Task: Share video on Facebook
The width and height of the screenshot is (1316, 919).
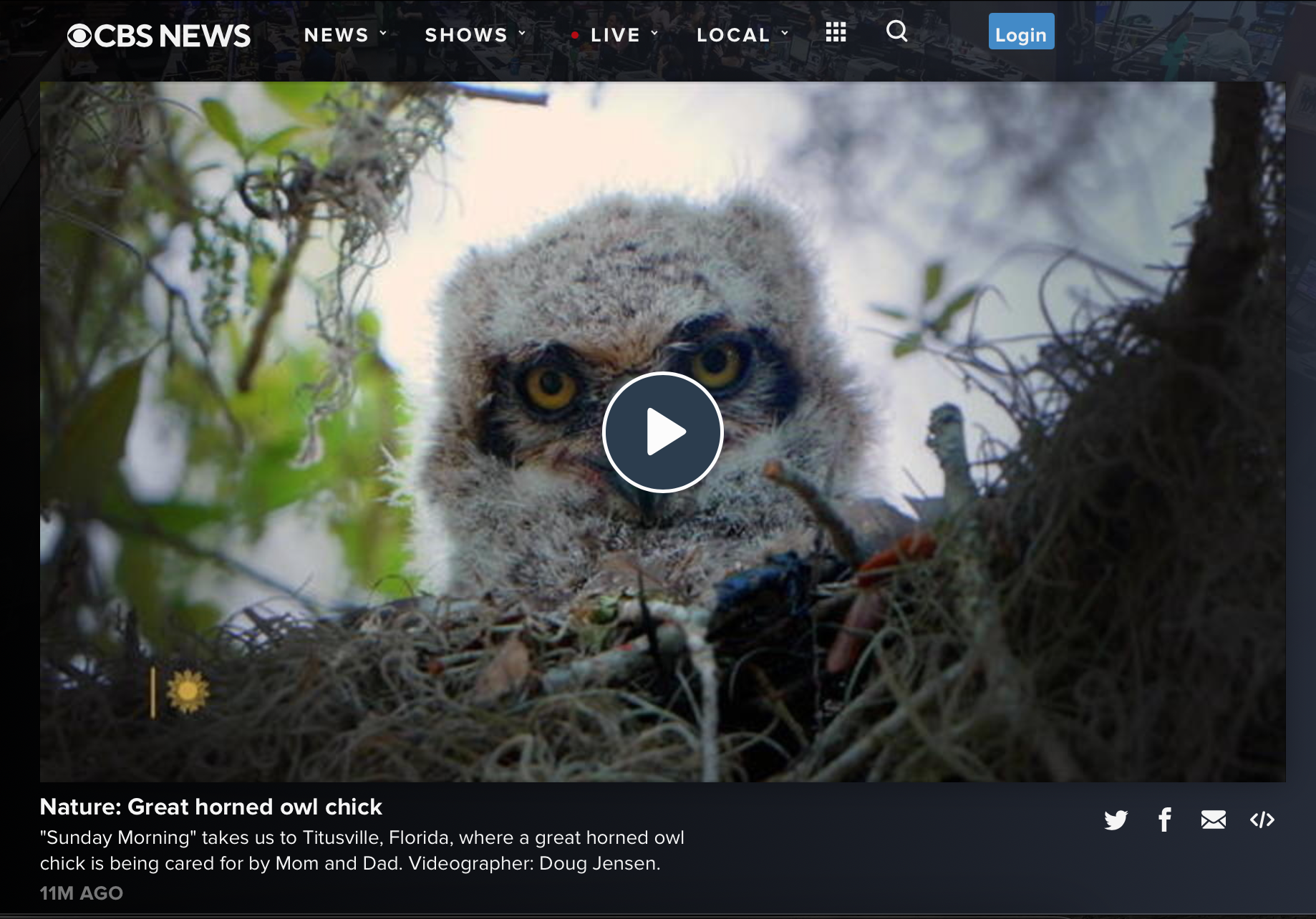Action: tap(1165, 820)
